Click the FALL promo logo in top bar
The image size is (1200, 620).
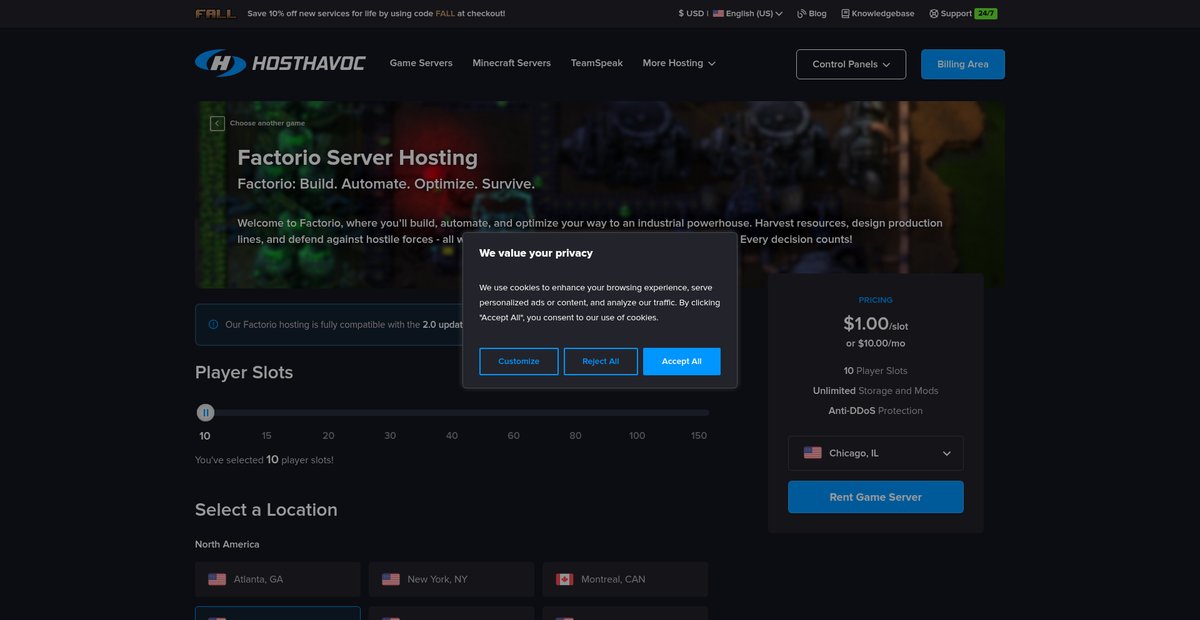216,14
